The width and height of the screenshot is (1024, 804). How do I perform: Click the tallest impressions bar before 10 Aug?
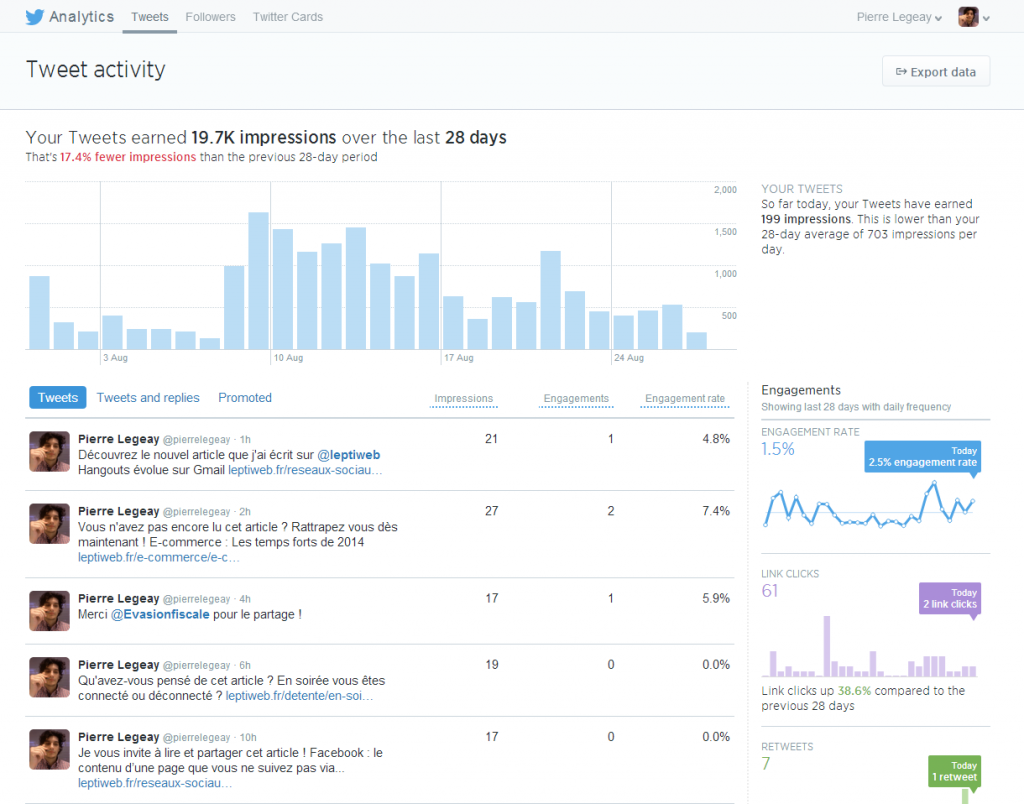(259, 281)
